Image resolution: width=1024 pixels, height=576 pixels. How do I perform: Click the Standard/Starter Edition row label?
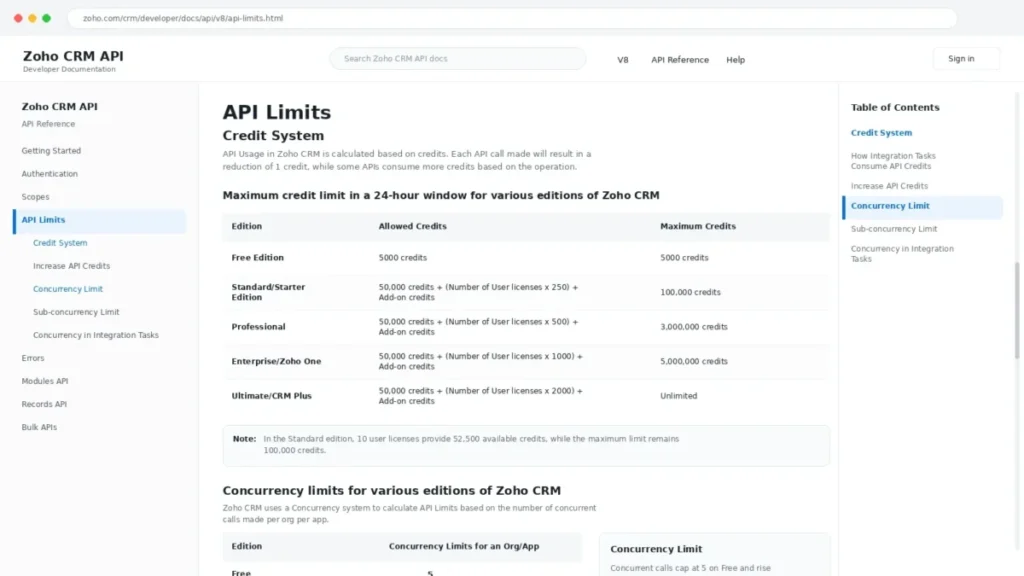point(268,293)
